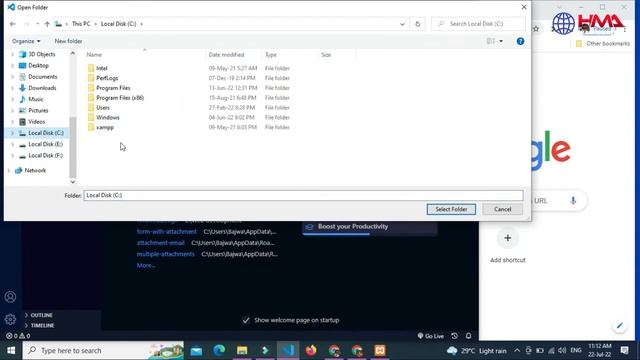The width and height of the screenshot is (640, 360).
Task: Select Network in navigation pane
Action: point(35,170)
